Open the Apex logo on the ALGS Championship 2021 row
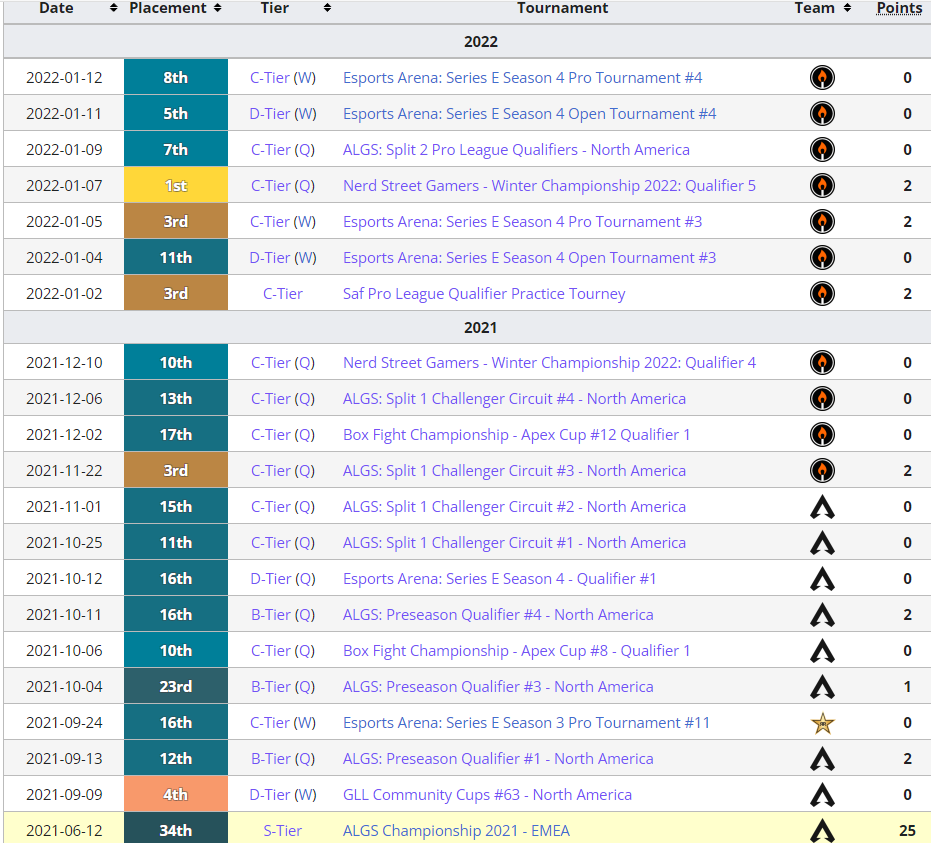The height and width of the screenshot is (843, 931). pos(822,830)
